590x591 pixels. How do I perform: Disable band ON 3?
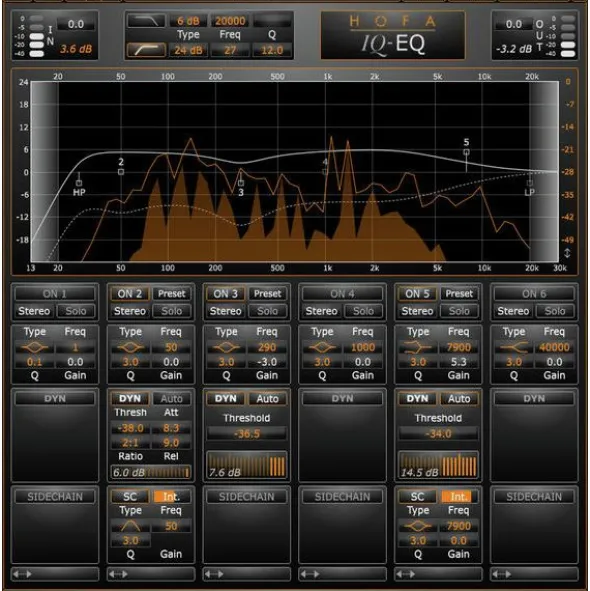pyautogui.click(x=226, y=294)
